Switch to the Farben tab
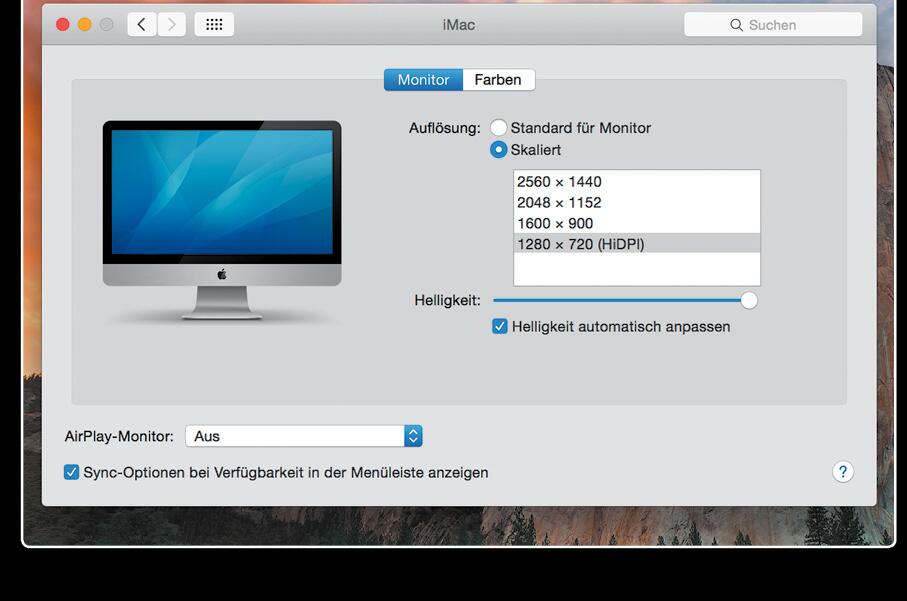Viewport: 907px width, 601px height. click(498, 79)
